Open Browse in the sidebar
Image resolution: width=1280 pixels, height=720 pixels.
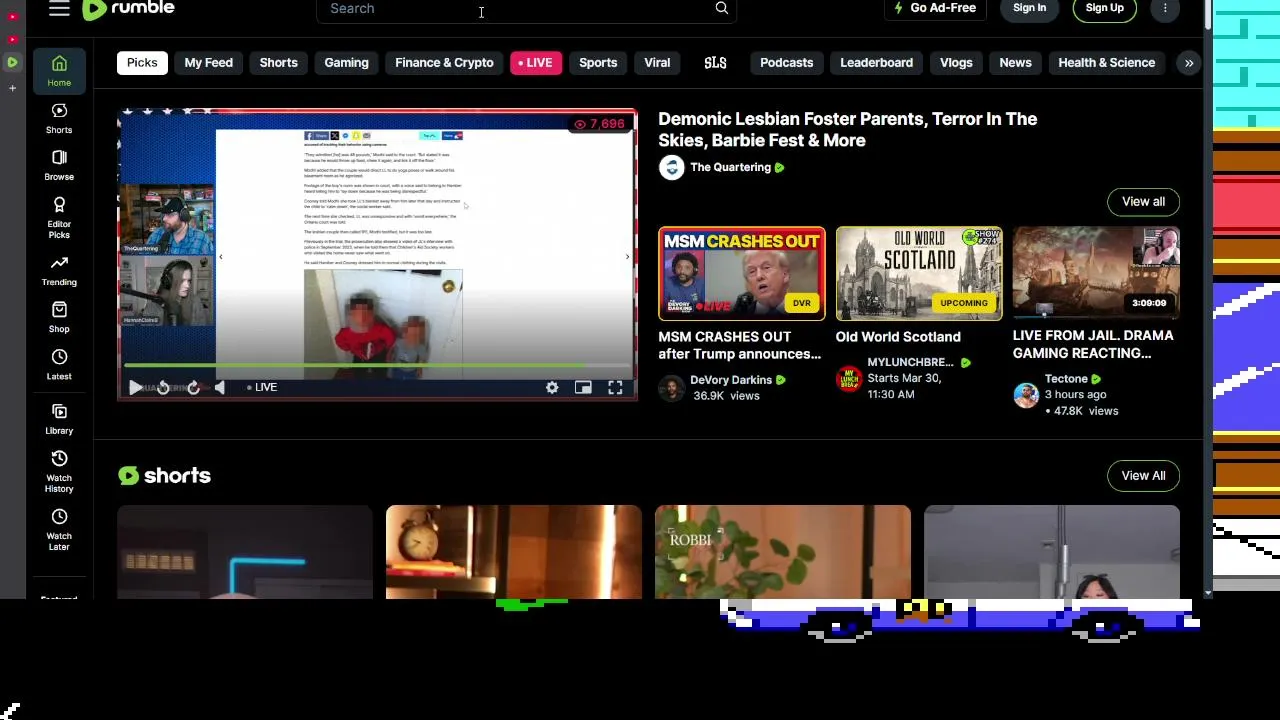[59, 165]
